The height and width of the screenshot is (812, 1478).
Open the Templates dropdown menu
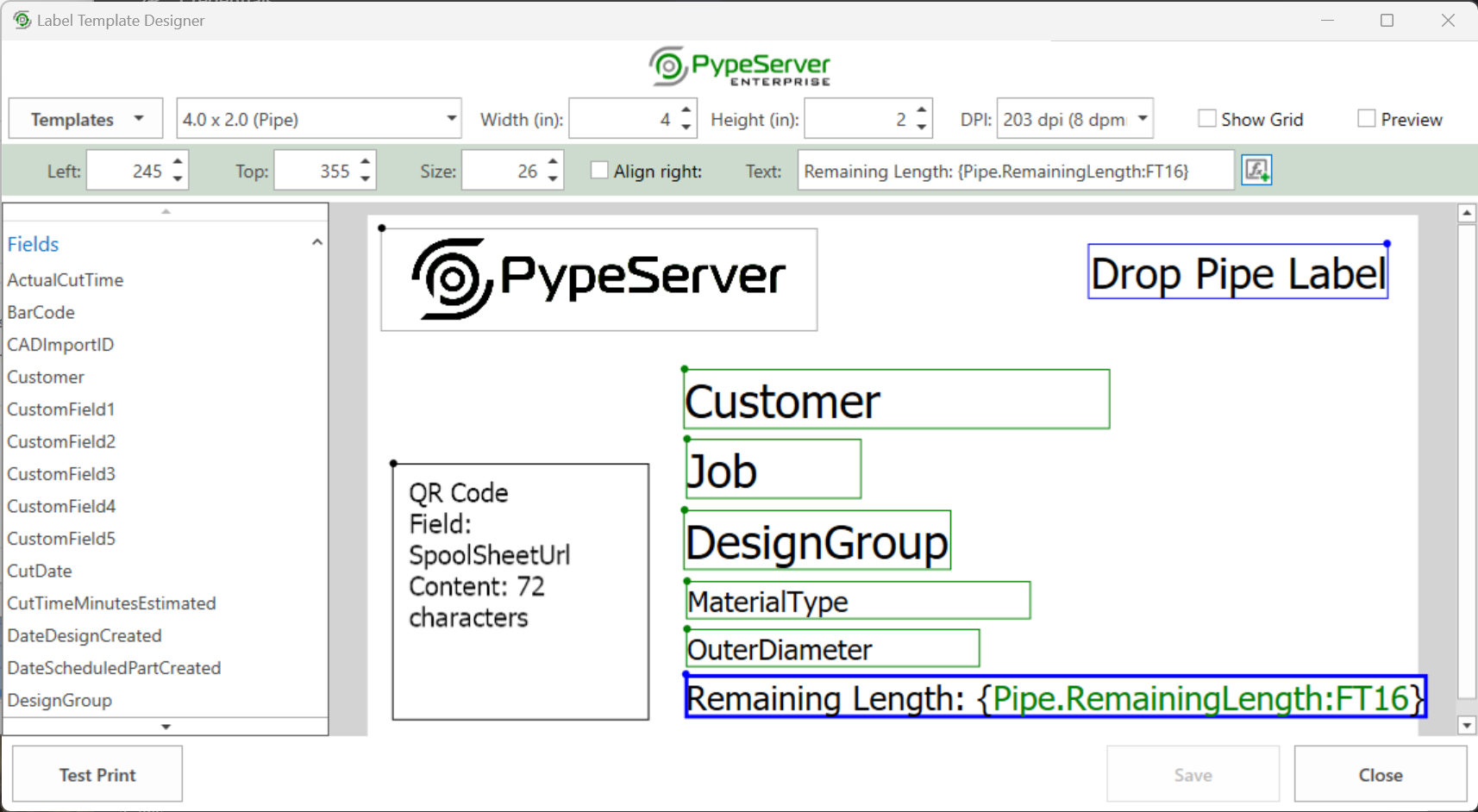coord(85,119)
